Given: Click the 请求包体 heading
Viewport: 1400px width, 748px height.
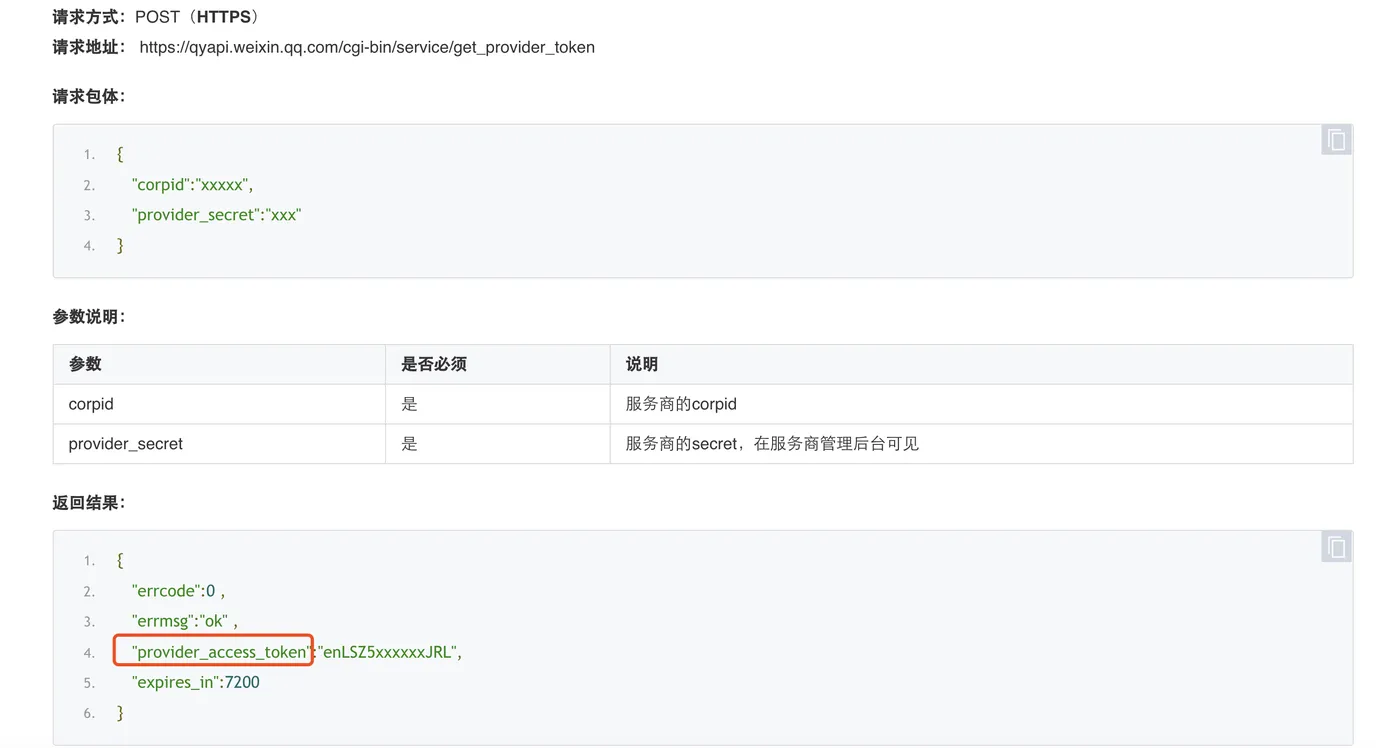Looking at the screenshot, I should tap(89, 96).
